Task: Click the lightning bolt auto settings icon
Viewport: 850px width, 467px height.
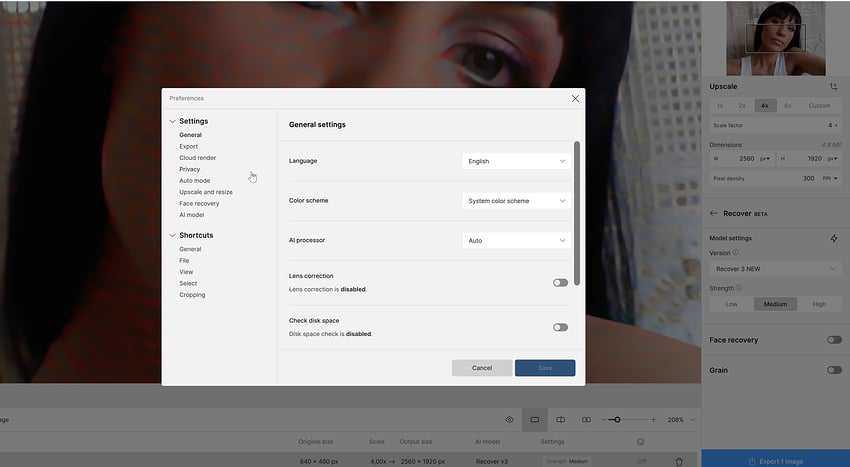Action: [x=834, y=238]
